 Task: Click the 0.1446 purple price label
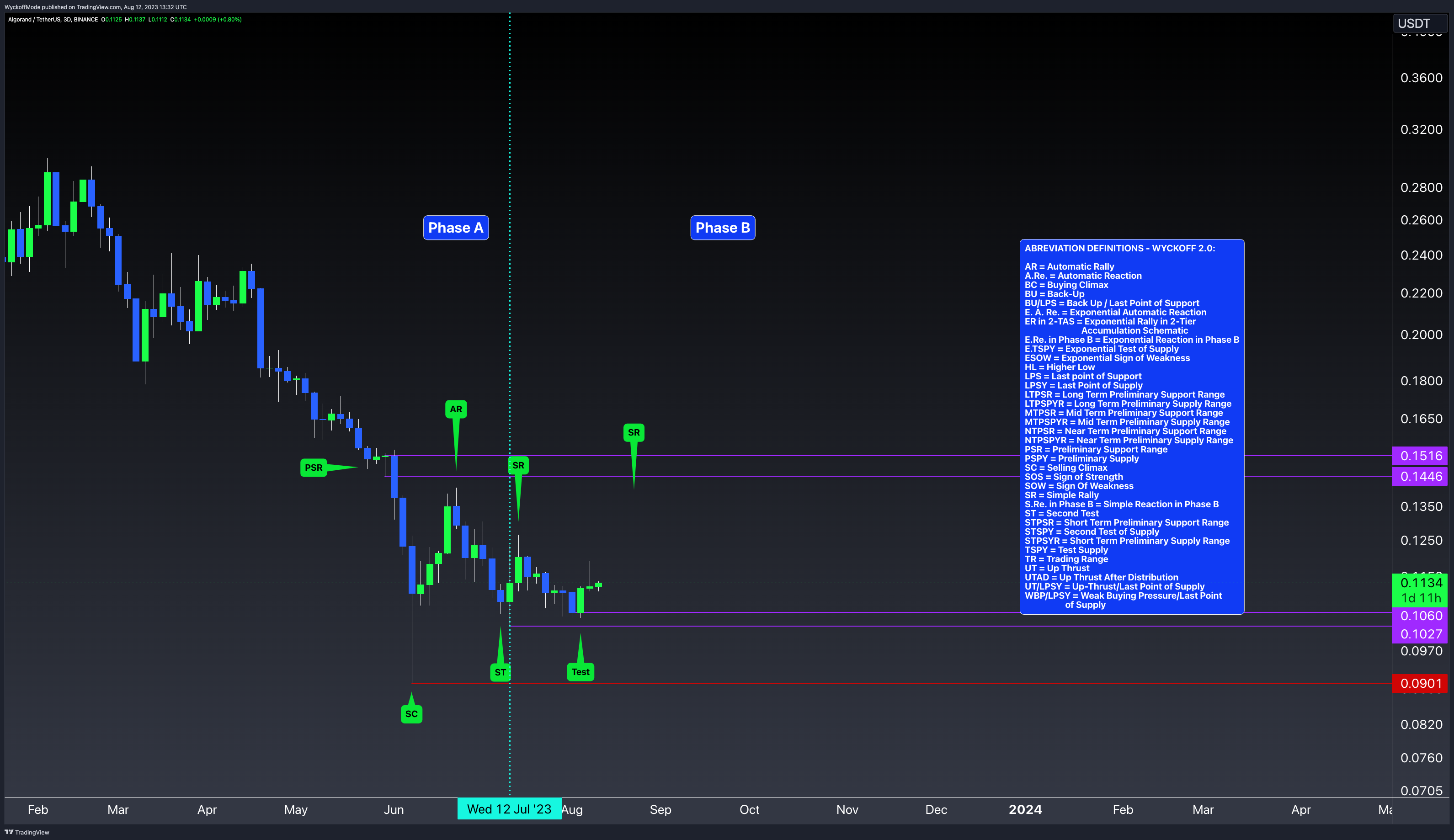tap(1421, 477)
